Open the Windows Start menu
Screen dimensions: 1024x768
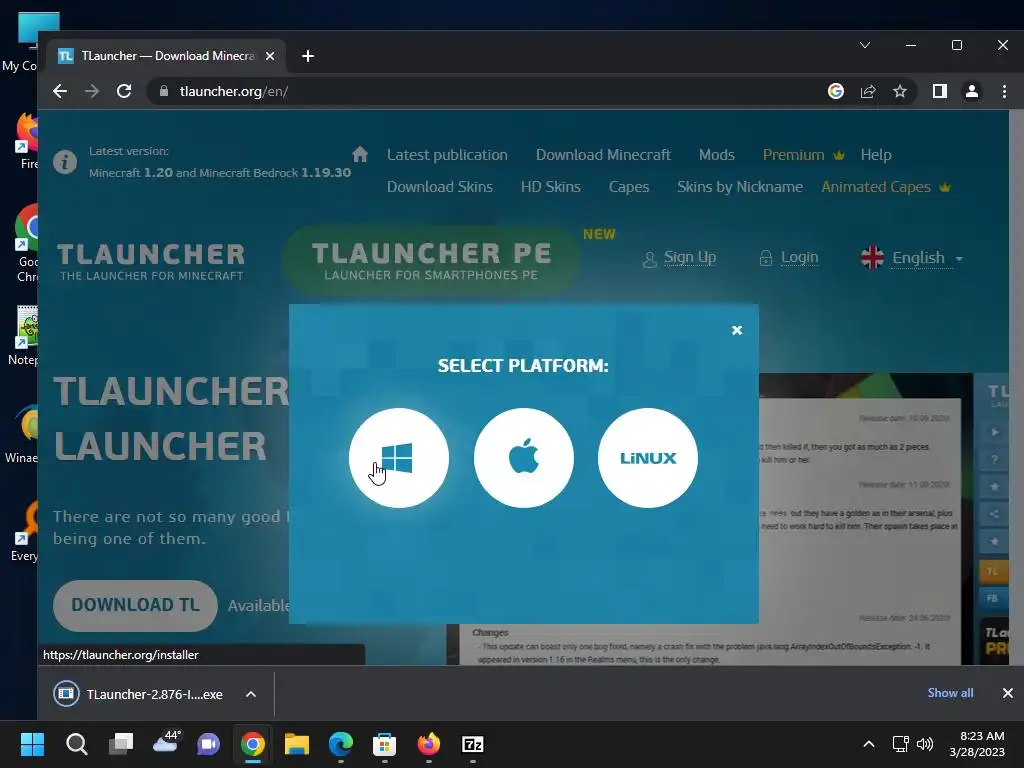click(32, 744)
